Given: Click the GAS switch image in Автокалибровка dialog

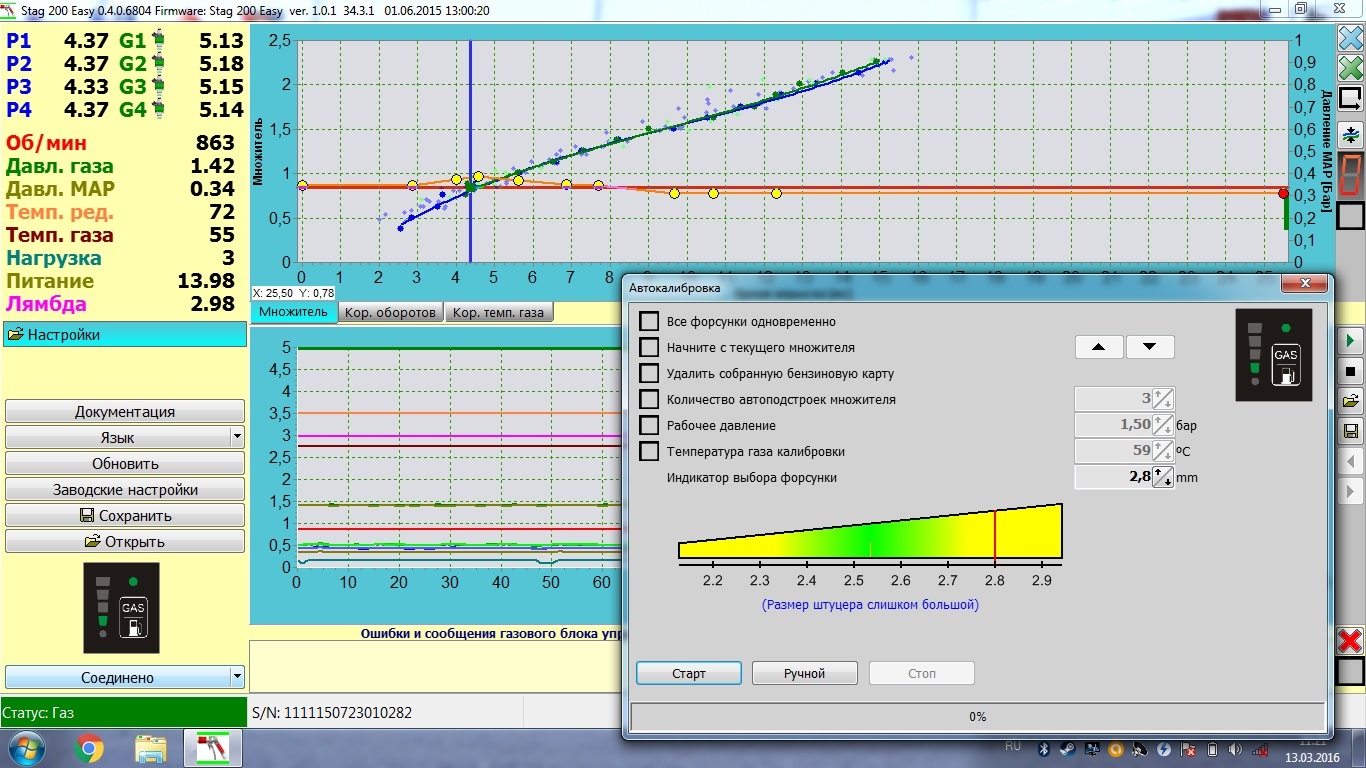Looking at the screenshot, I should coord(1274,355).
